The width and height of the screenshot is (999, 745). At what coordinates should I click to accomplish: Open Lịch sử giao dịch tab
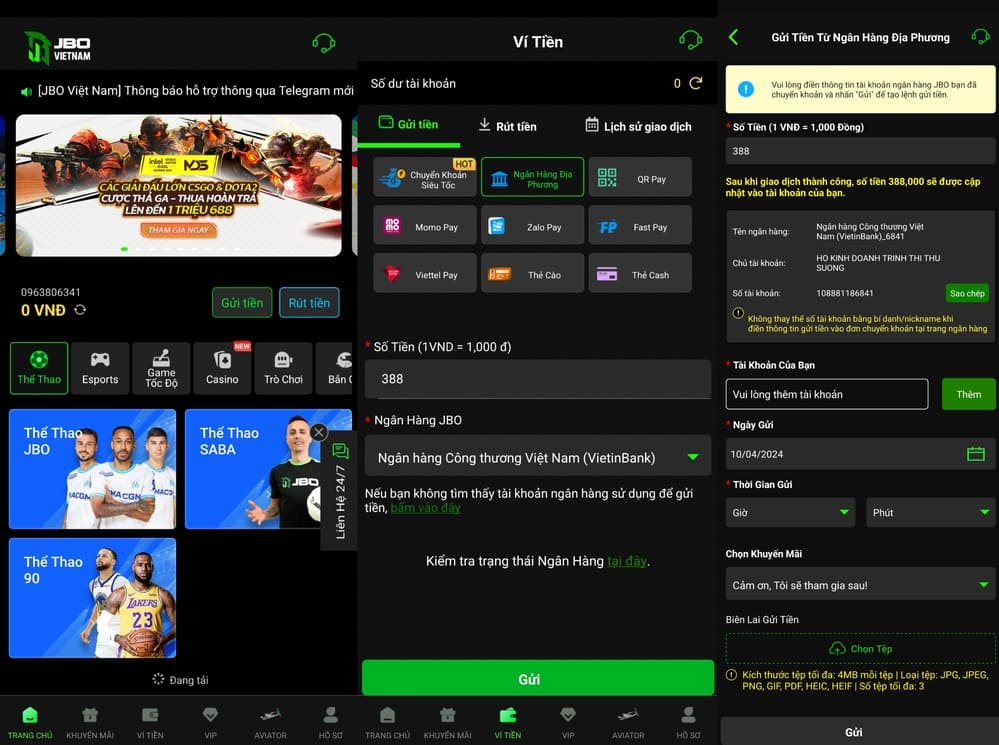point(638,126)
